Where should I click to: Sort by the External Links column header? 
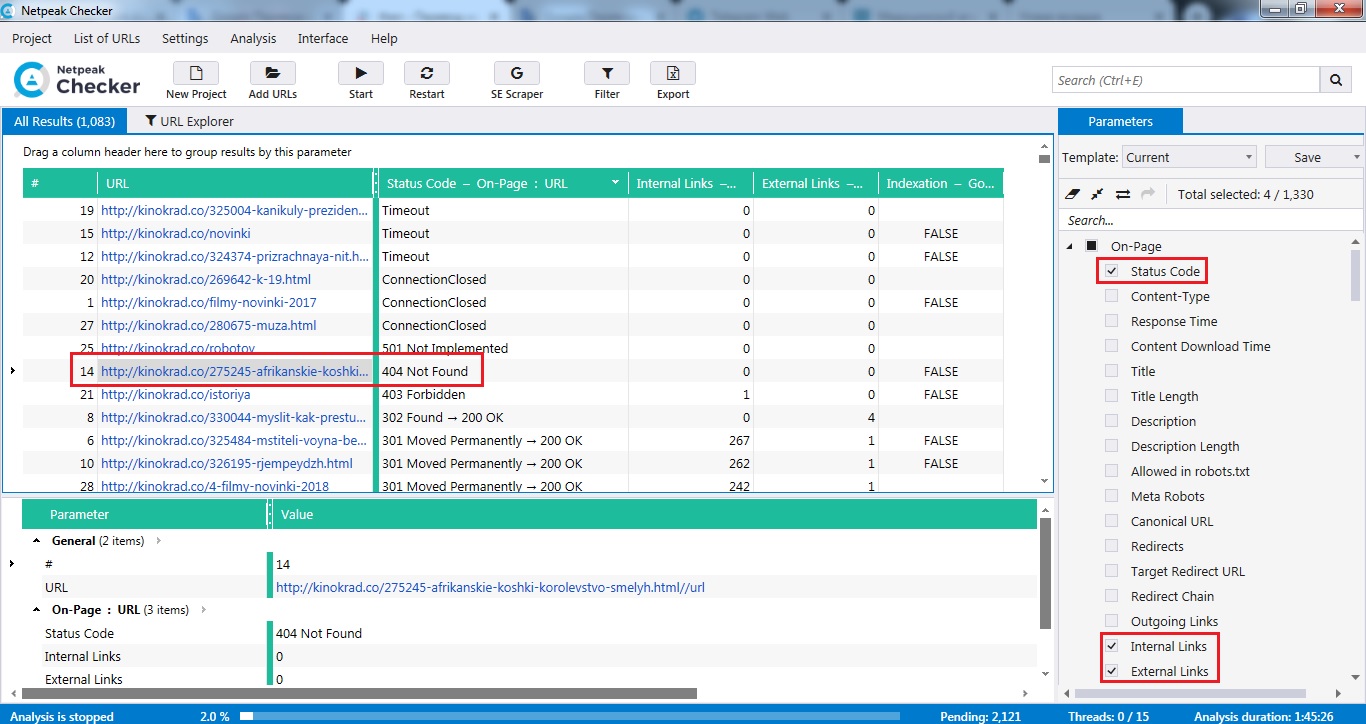(x=816, y=183)
